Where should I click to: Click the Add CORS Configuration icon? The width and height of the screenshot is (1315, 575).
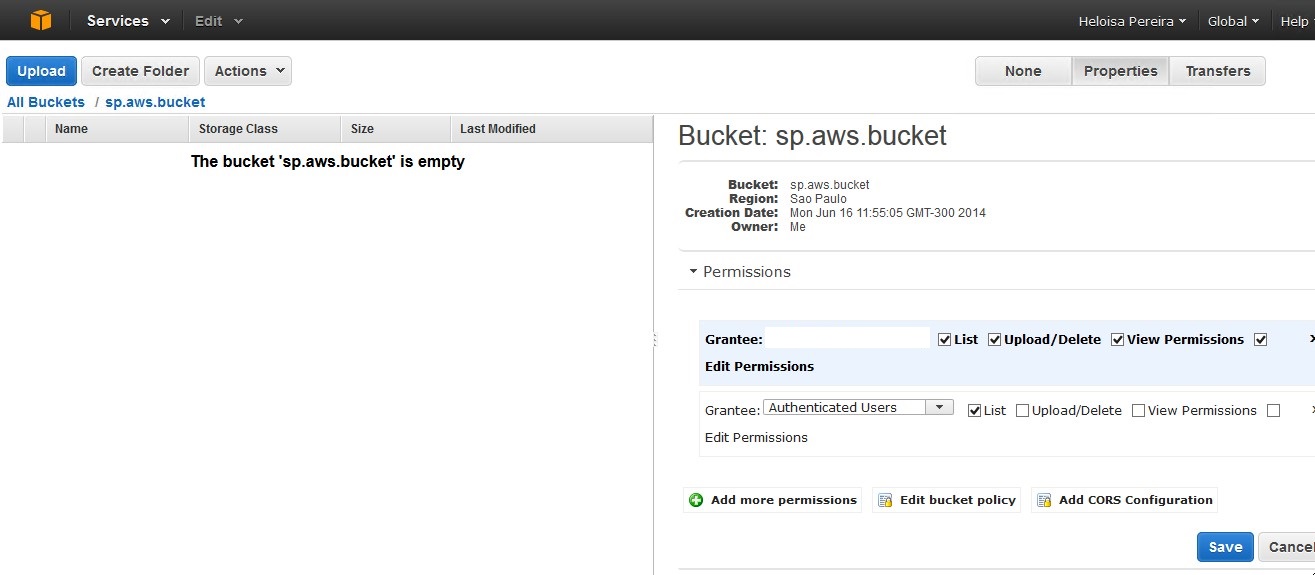tap(1044, 500)
